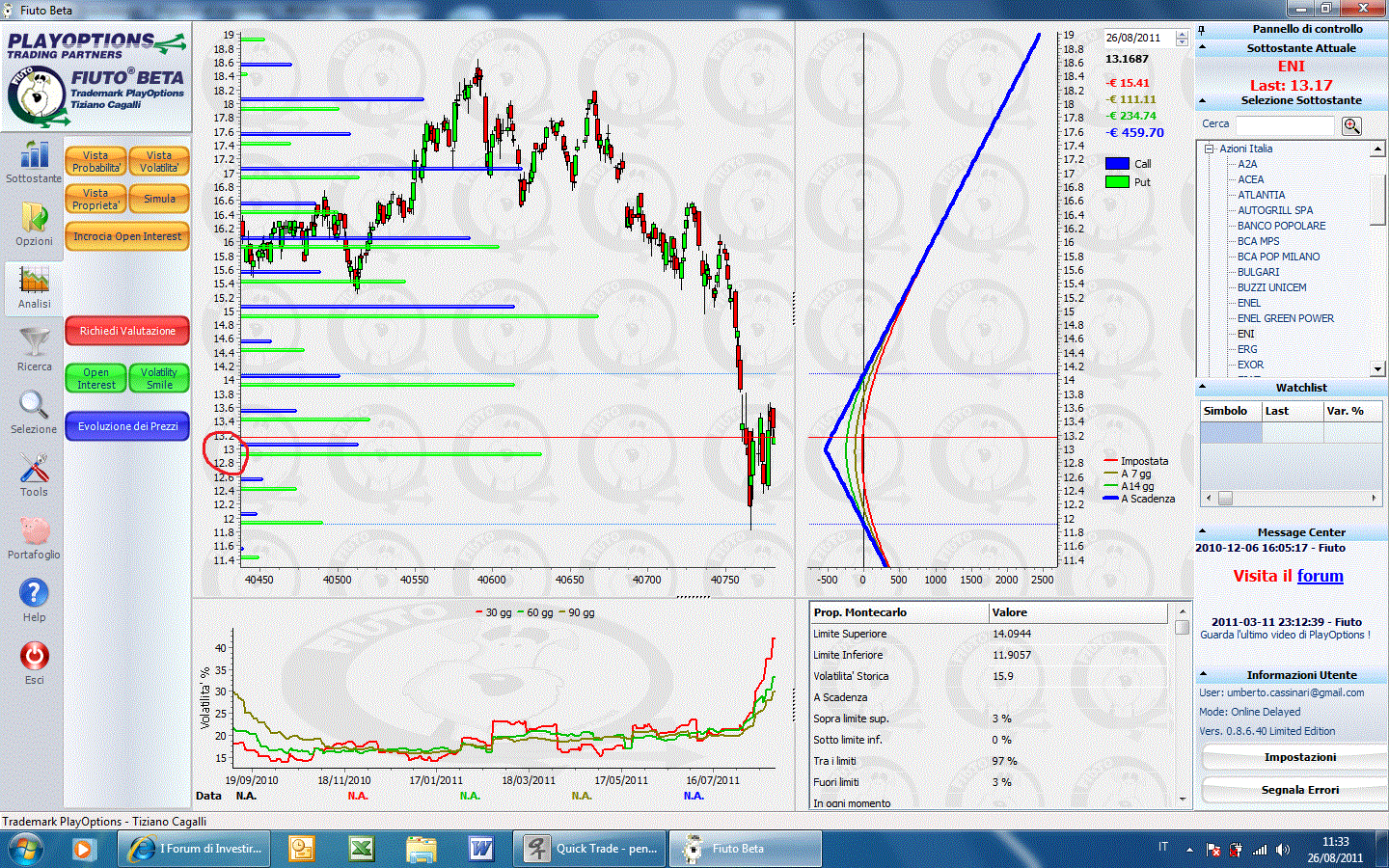Click the Fiuto Beta taskbar button
Screen dimensions: 1389x868
coord(744,849)
